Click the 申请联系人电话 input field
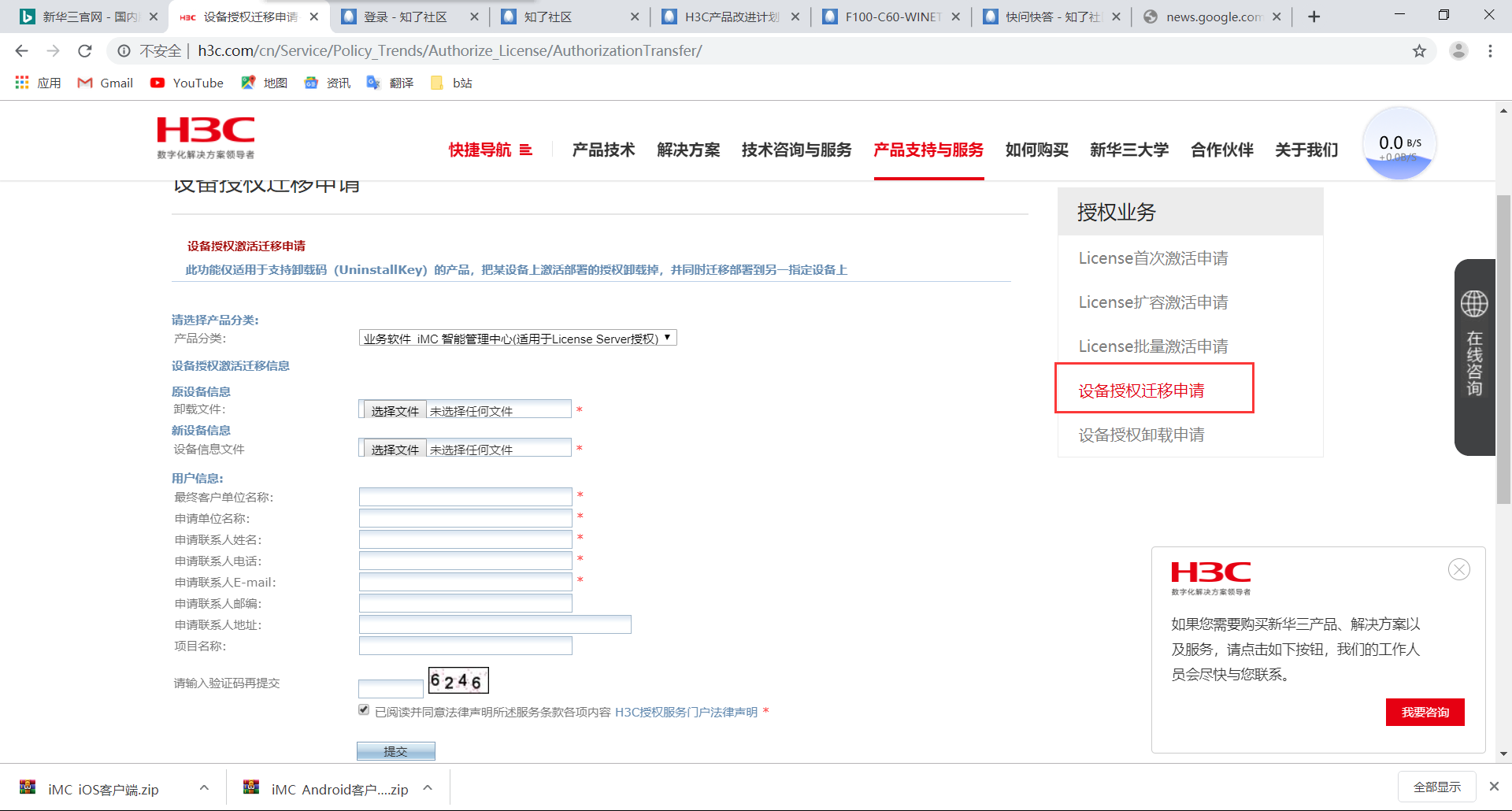 [465, 561]
